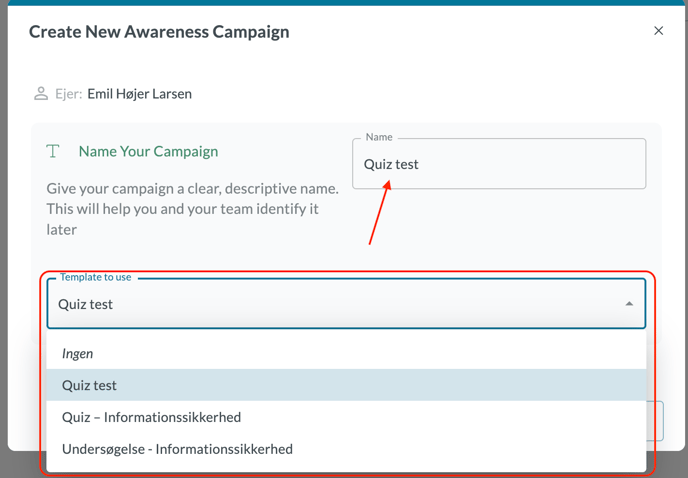Click the dimmed backdrop below the dialog

(x=670, y=464)
